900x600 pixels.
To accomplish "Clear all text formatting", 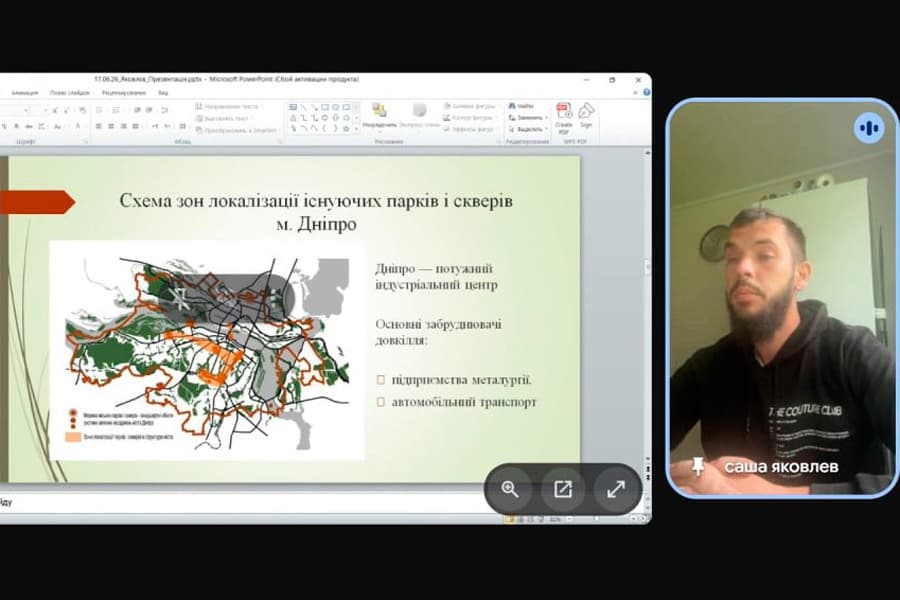I will click(82, 110).
